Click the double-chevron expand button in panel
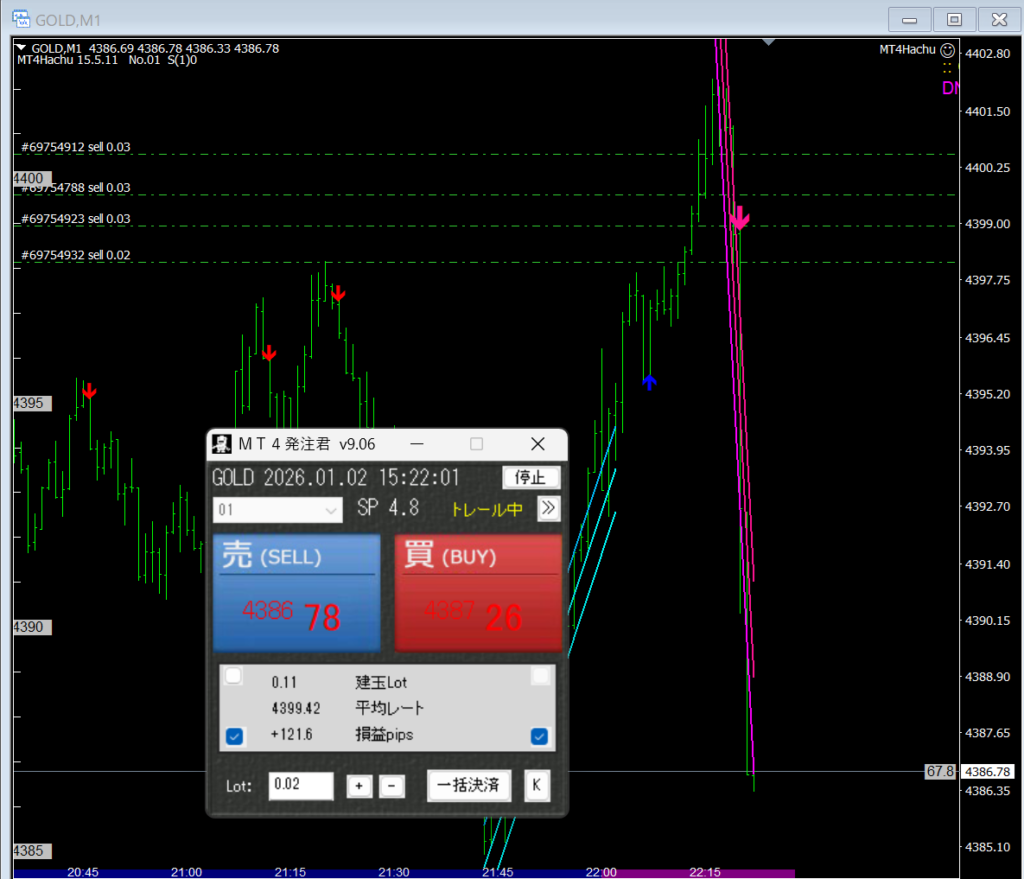 pos(548,508)
